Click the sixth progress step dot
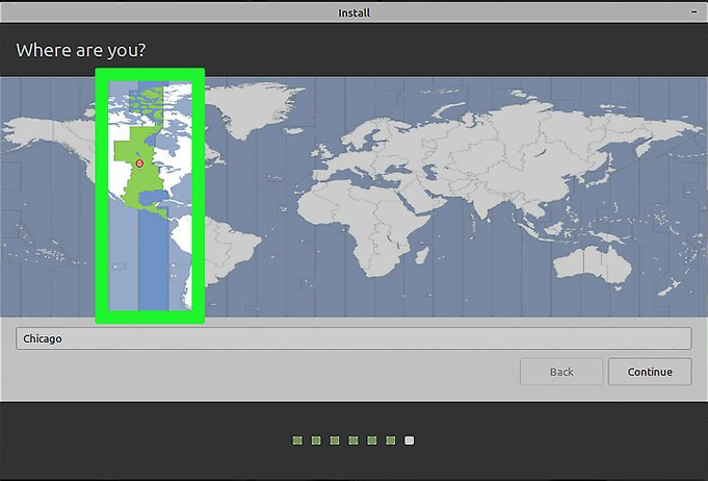Screen dimensions: 708x481 [390, 440]
